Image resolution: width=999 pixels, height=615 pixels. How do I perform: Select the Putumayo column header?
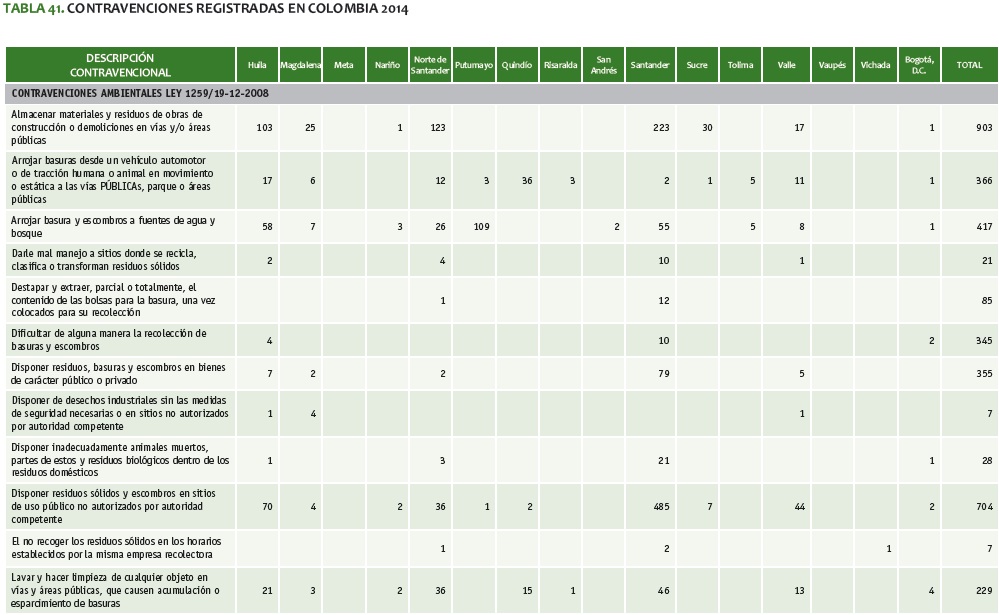click(473, 65)
